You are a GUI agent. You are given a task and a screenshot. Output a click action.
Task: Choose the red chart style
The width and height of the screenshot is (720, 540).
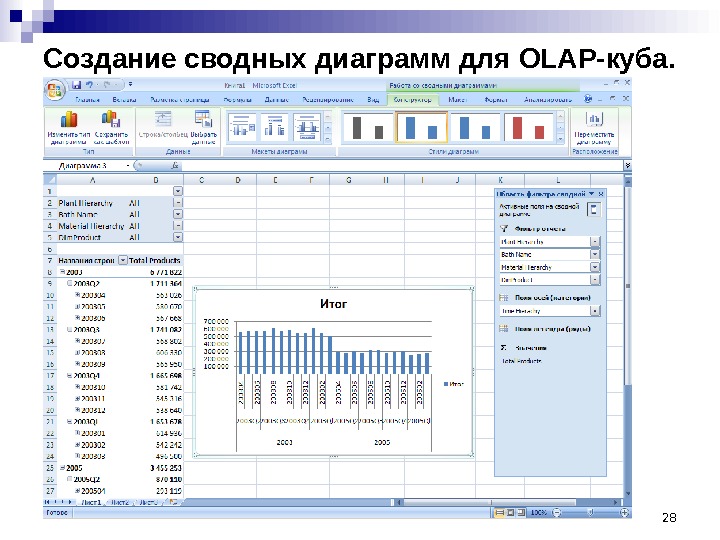pos(529,127)
